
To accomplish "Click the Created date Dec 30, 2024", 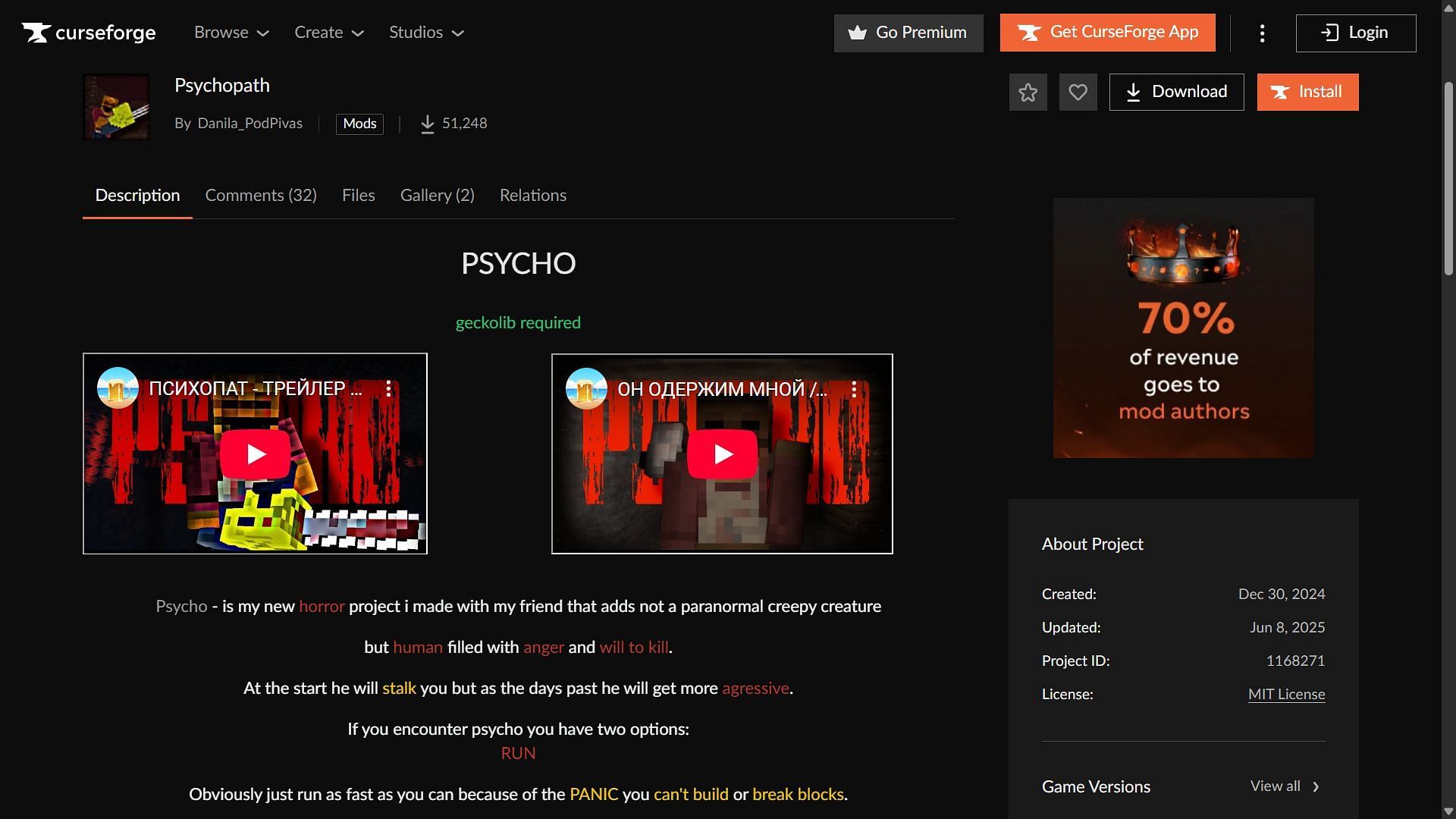I will 1282,594.
